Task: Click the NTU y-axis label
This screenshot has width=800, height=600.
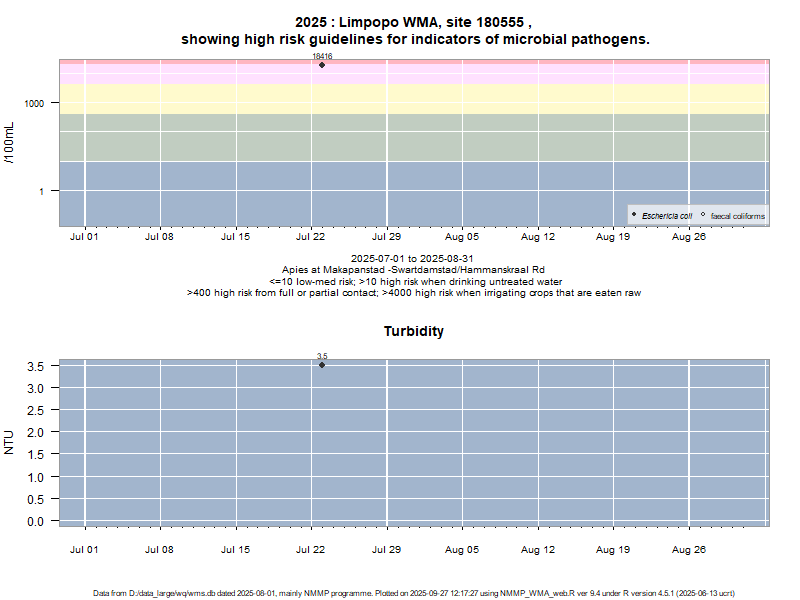Action: [10, 442]
